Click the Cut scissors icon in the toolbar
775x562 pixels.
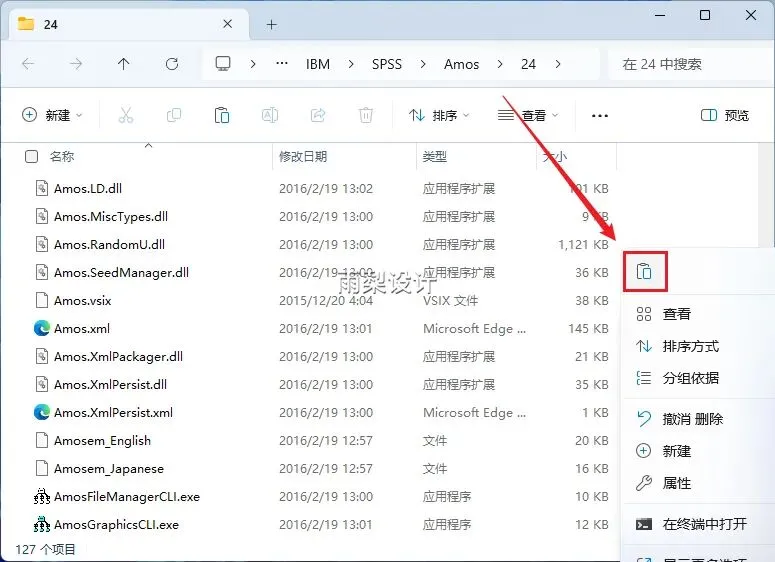point(126,115)
